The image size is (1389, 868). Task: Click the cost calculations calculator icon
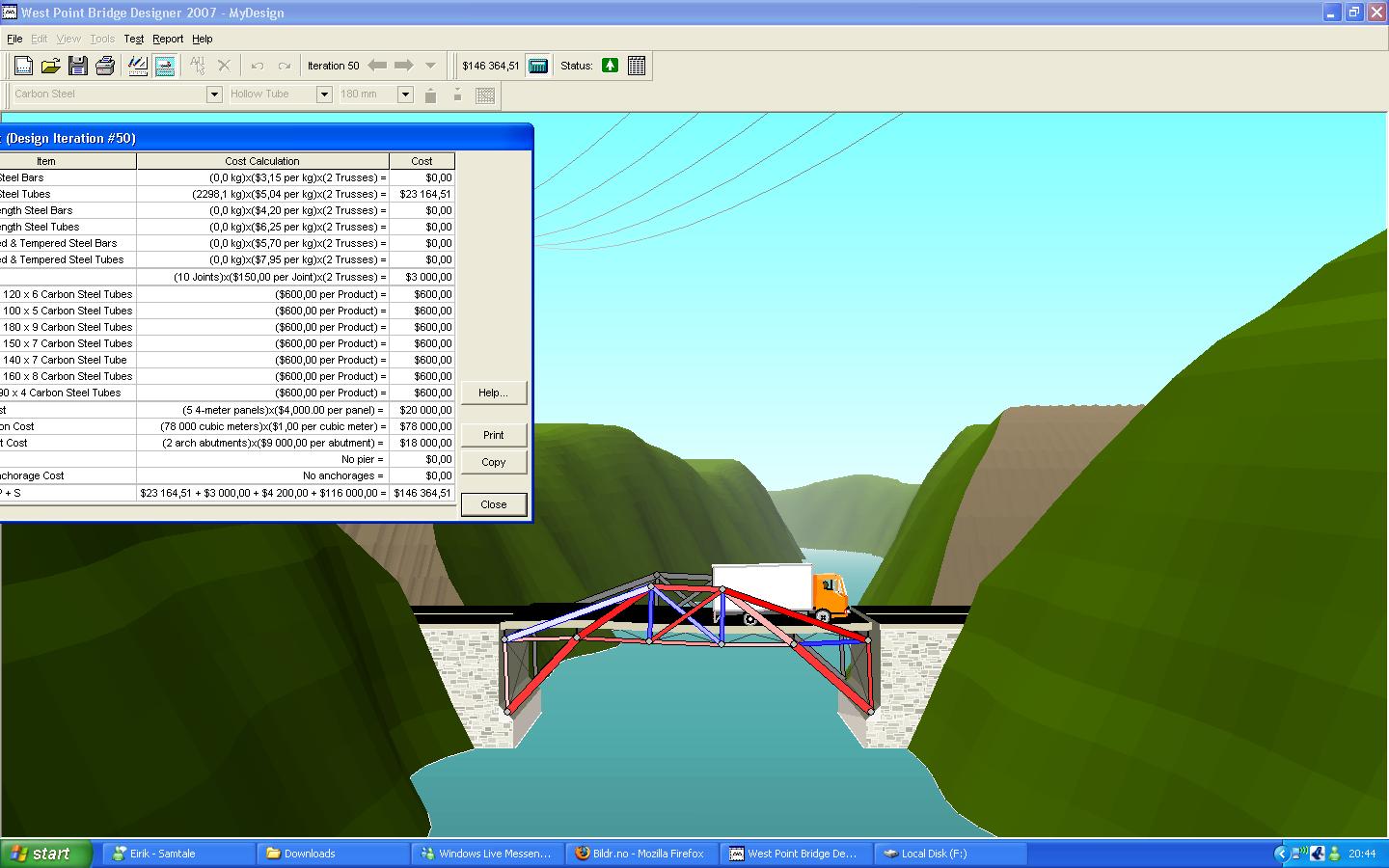pos(538,66)
